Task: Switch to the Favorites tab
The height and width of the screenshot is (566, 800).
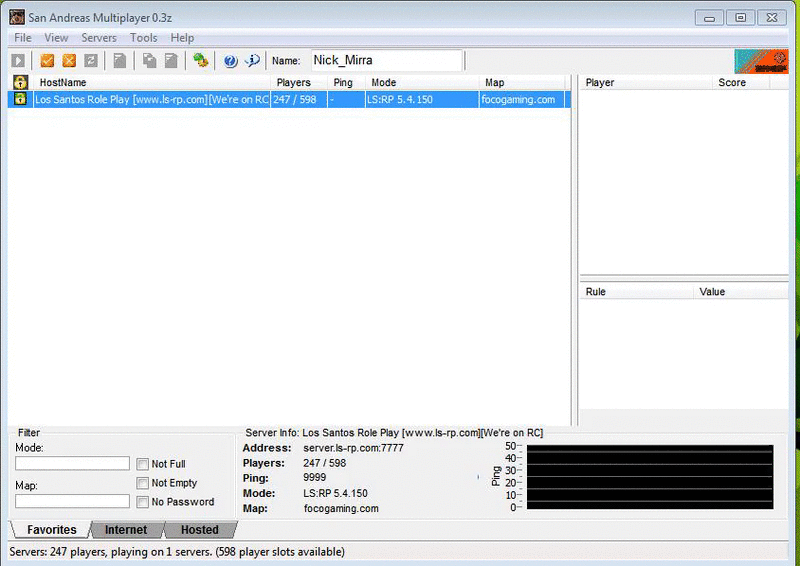Action: (x=52, y=530)
